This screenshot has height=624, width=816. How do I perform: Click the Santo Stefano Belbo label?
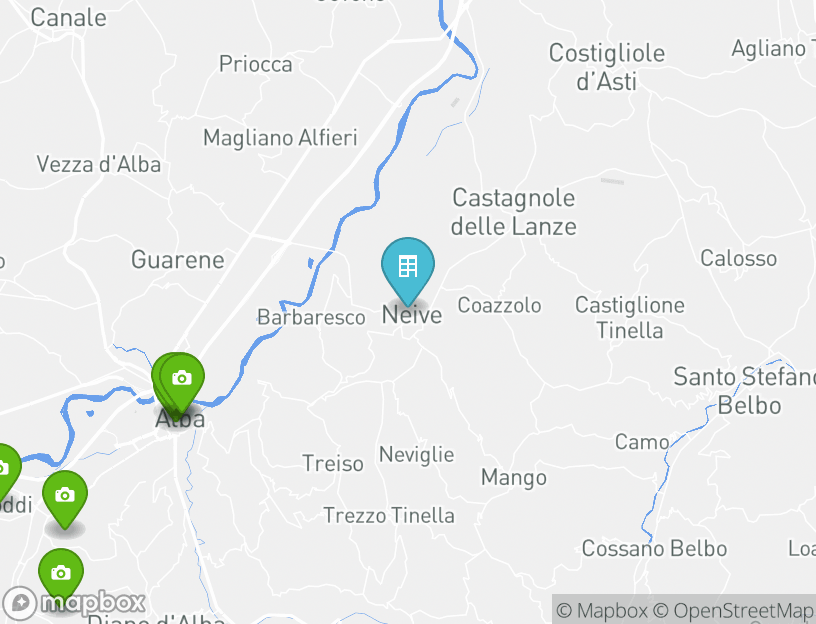pyautogui.click(x=745, y=391)
